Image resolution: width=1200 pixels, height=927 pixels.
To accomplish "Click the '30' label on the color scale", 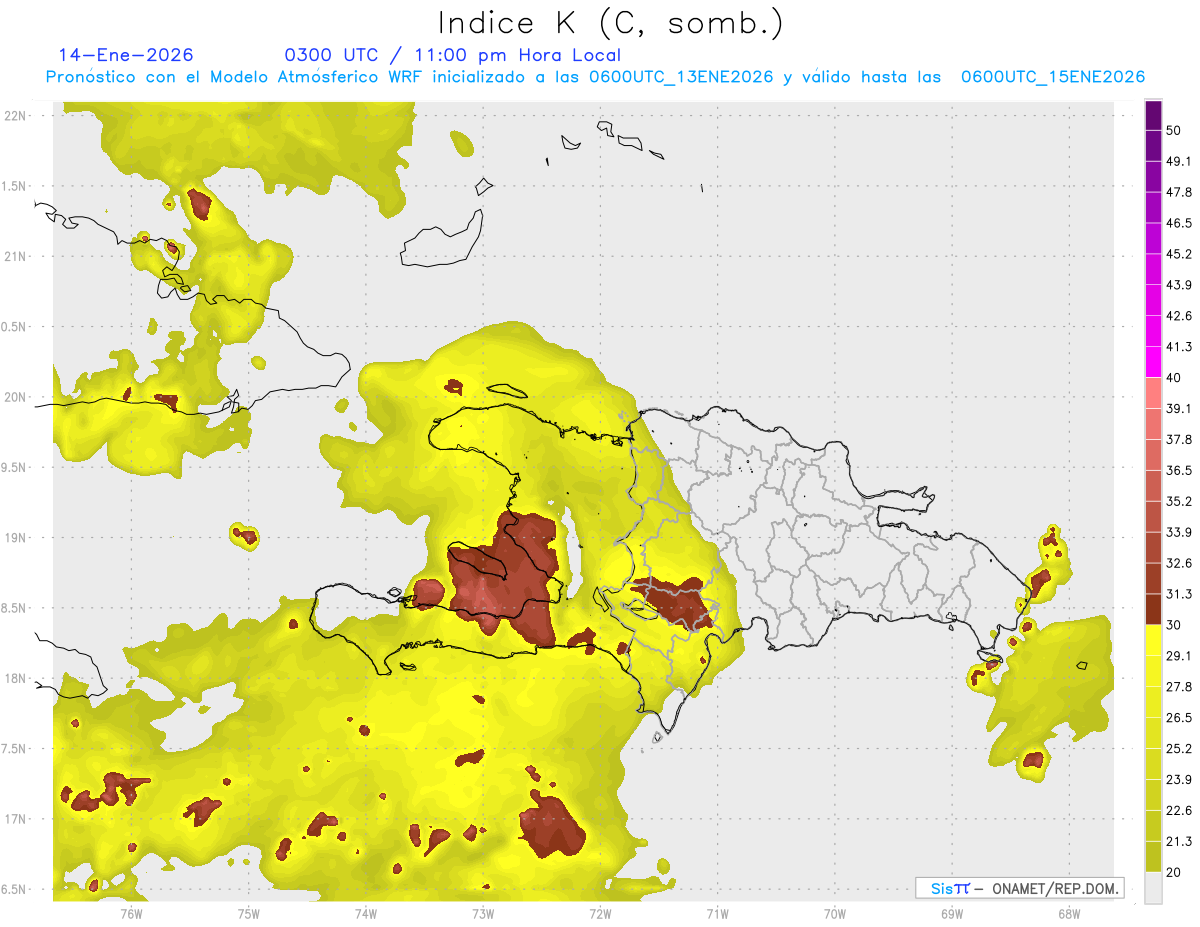I will tap(1174, 625).
